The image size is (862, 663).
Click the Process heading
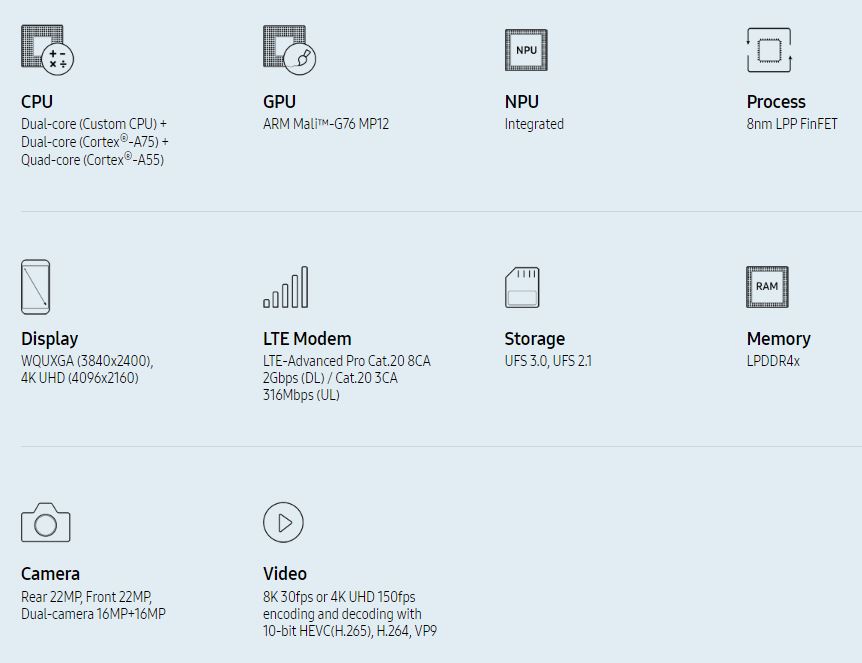(x=776, y=102)
